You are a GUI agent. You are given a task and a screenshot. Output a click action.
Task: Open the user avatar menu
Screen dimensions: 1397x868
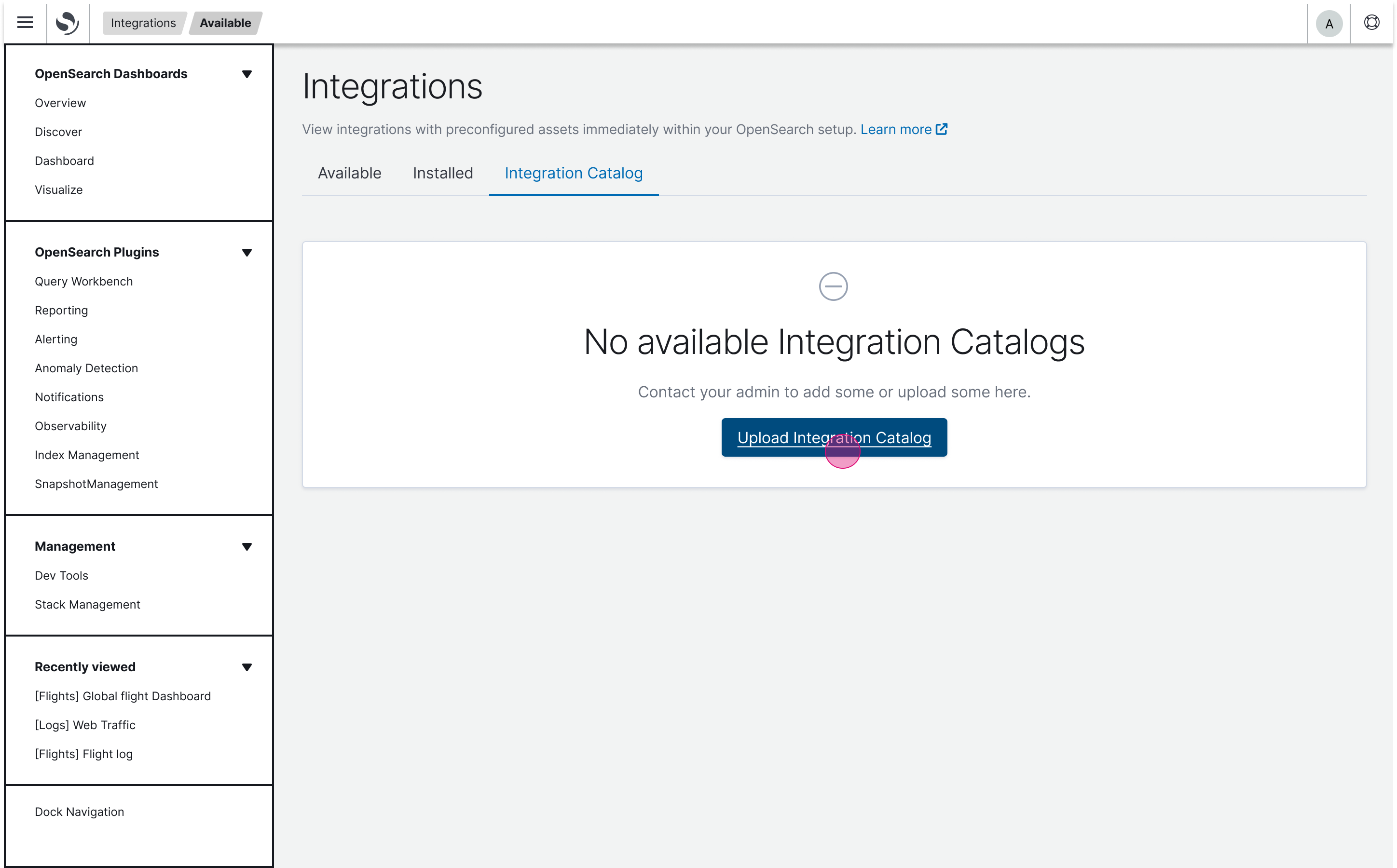pos(1329,24)
